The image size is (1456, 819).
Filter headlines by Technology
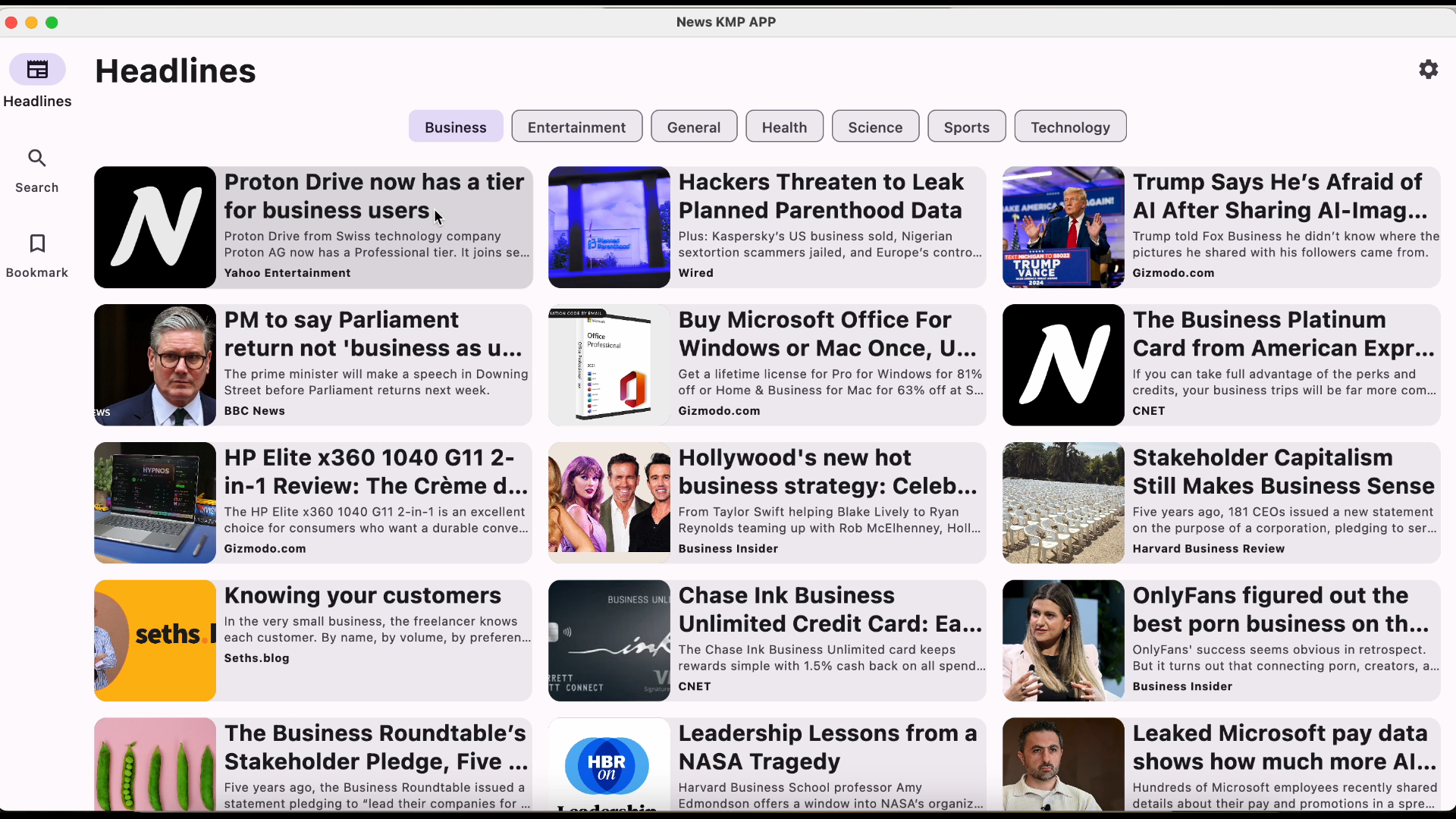pos(1069,127)
